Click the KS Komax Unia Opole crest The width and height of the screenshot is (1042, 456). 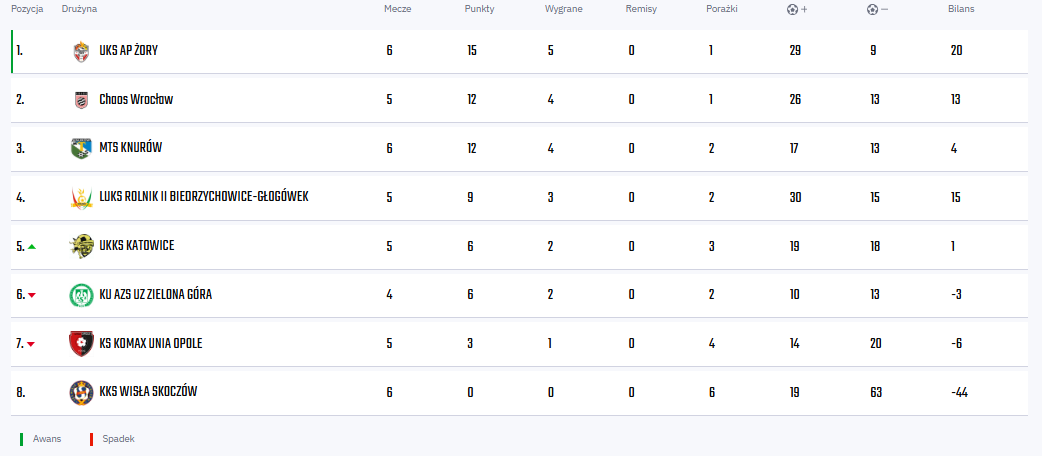[x=81, y=343]
